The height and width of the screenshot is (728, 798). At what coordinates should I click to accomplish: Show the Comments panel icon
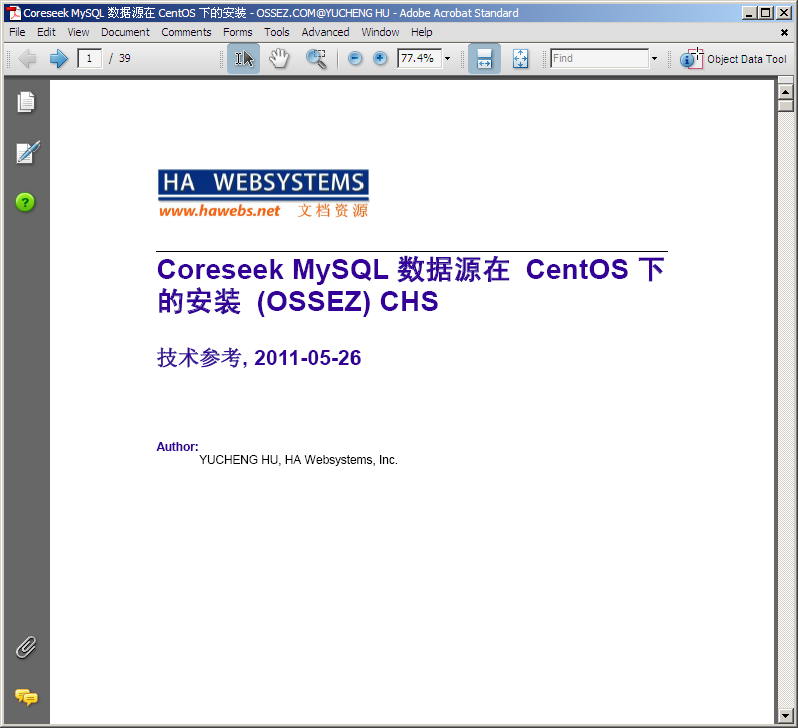click(x=26, y=697)
